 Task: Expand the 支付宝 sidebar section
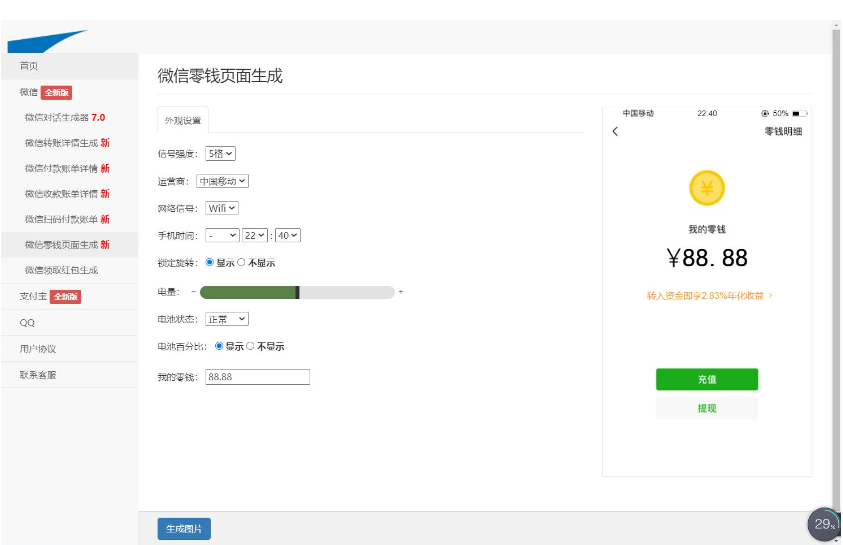(69, 297)
